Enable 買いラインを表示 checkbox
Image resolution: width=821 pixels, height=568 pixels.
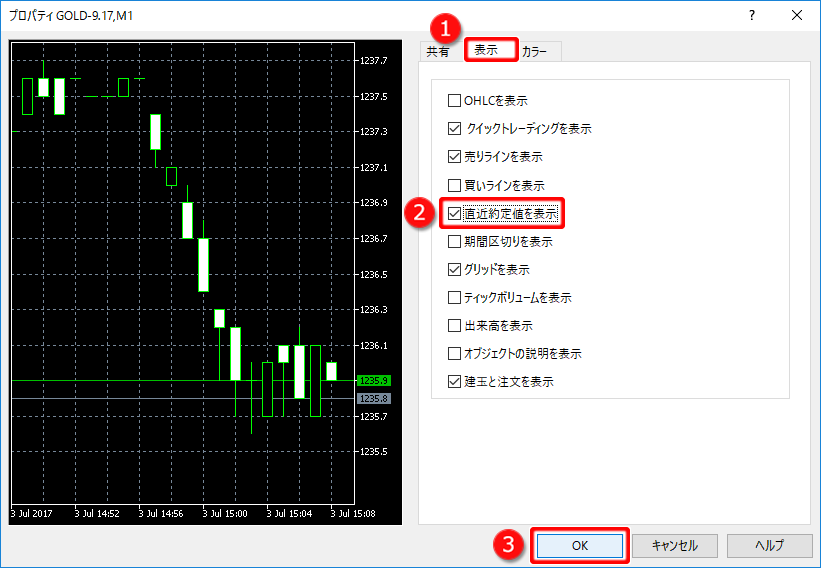(x=455, y=185)
